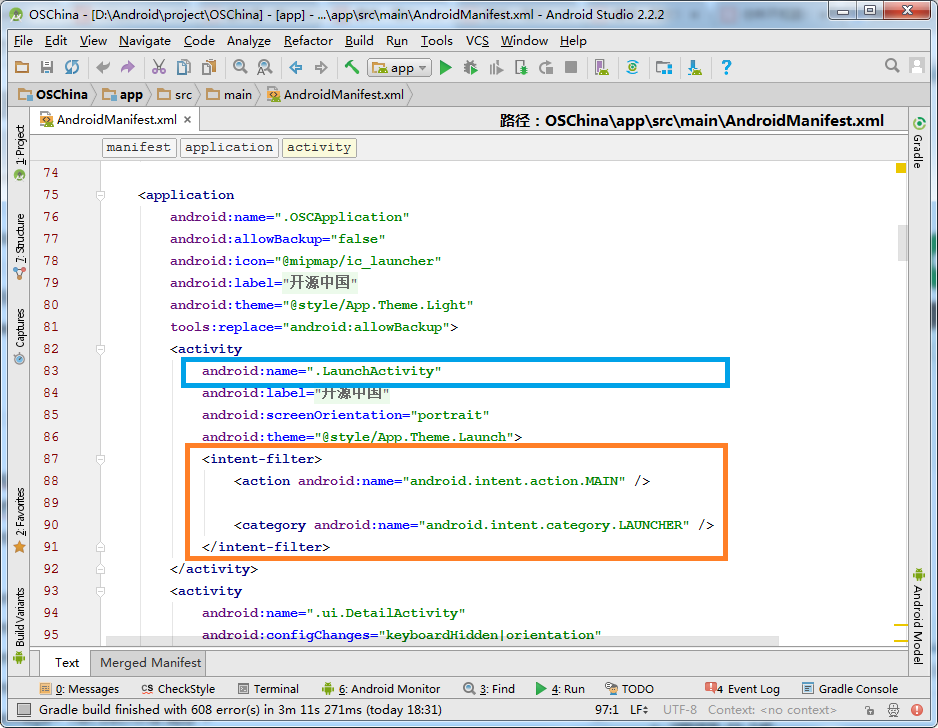Click fold end marker at line 92
938x728 pixels.
click(x=100, y=569)
